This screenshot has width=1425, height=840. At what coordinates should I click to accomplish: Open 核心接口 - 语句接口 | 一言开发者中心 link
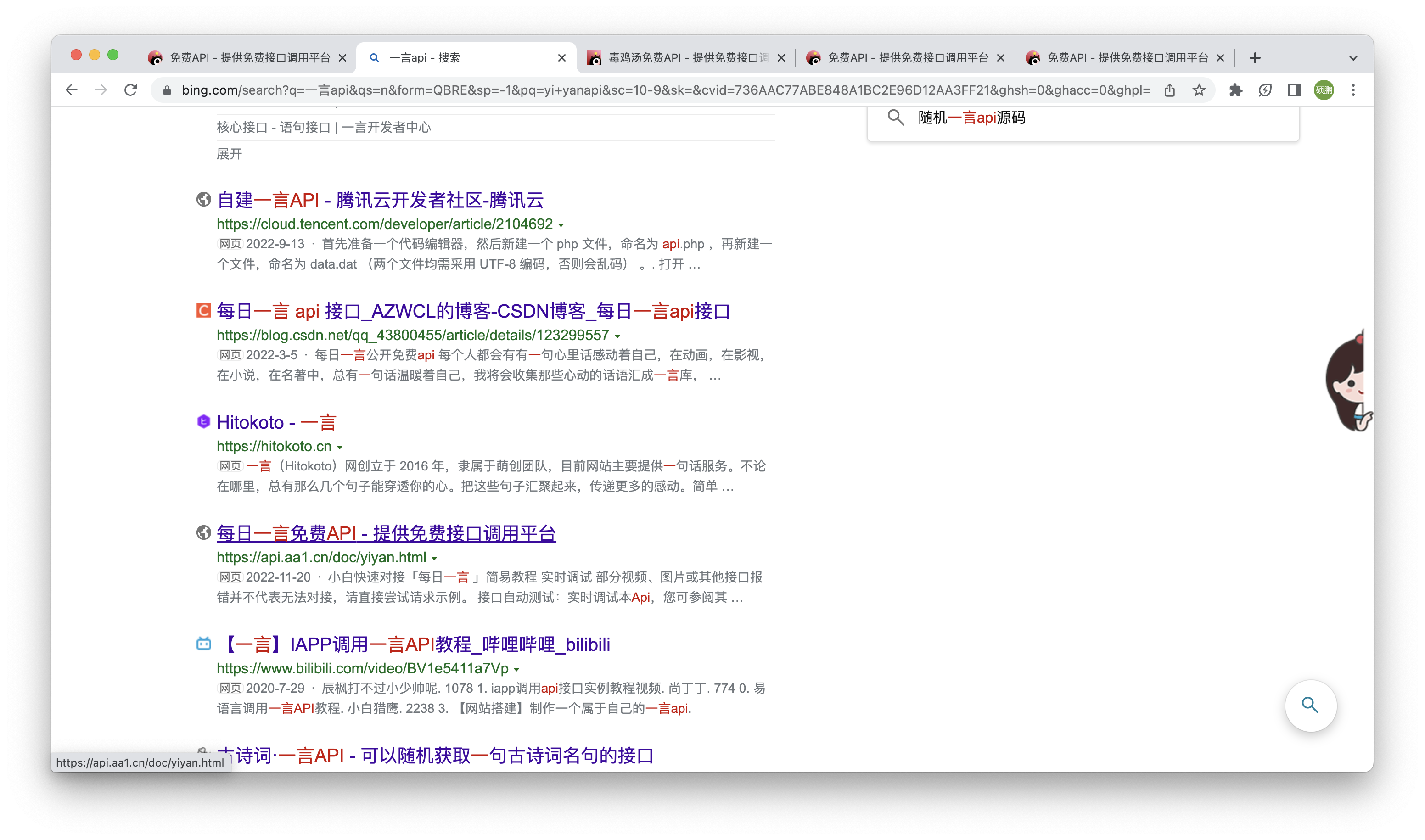click(x=324, y=127)
